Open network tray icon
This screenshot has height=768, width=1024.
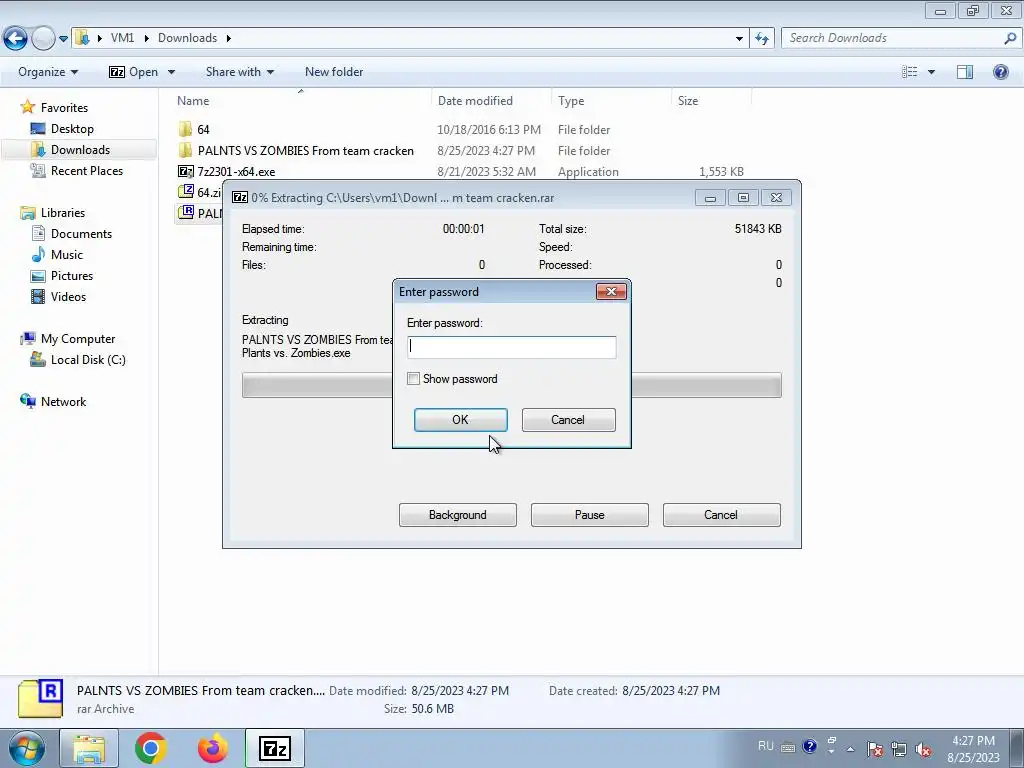tap(899, 748)
